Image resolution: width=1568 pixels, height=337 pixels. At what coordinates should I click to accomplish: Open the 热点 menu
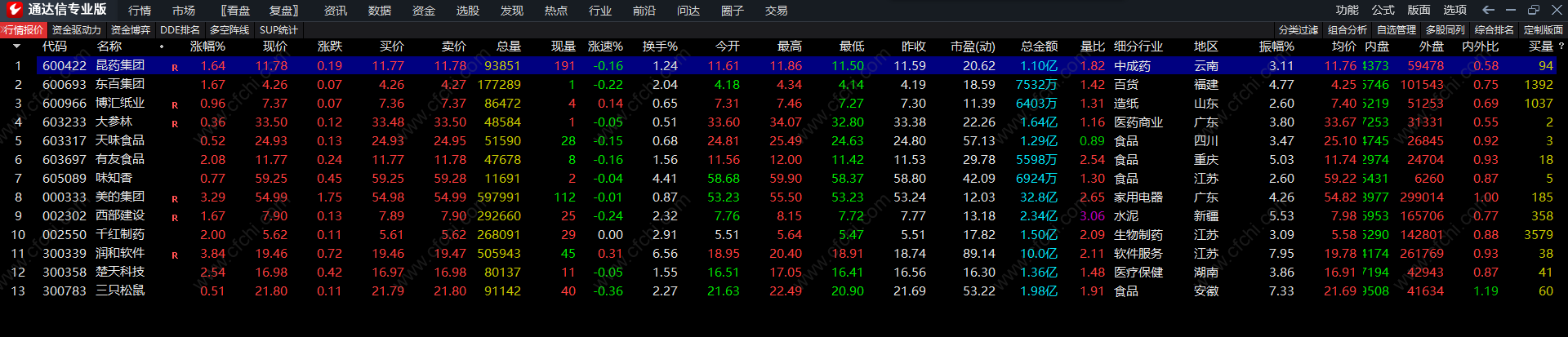[x=556, y=11]
